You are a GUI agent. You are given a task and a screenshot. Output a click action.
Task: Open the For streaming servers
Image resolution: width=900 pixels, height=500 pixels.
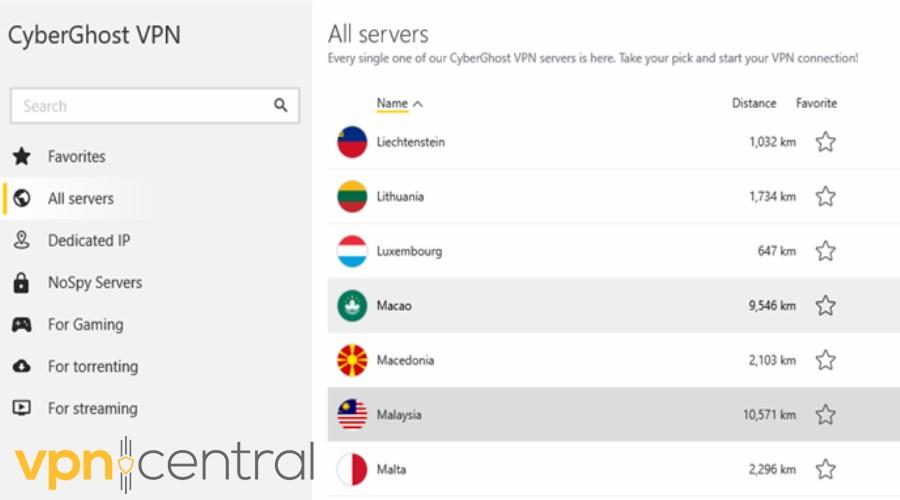(92, 408)
